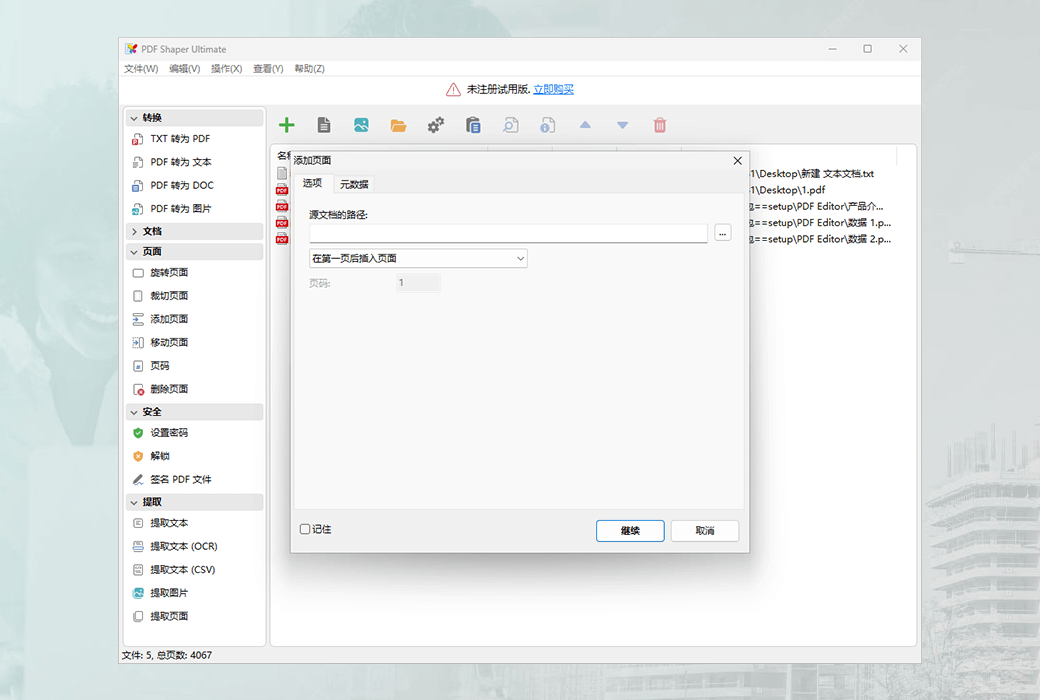Open the 提取文本 (OCR) tool
This screenshot has width=1040, height=700.
click(178, 546)
